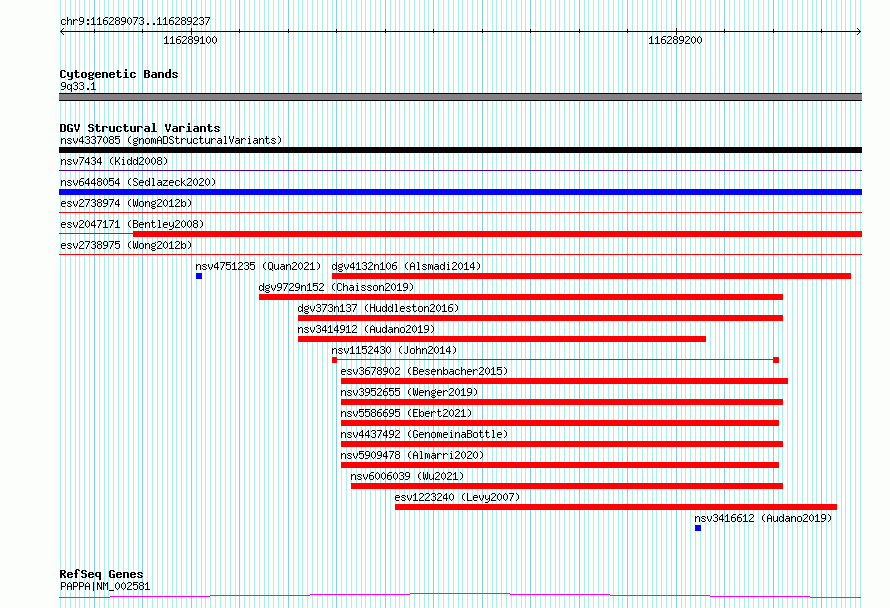The height and width of the screenshot is (608, 890).
Task: Click the nsv4751235 (Quan2021) text label
Action: 258,266
